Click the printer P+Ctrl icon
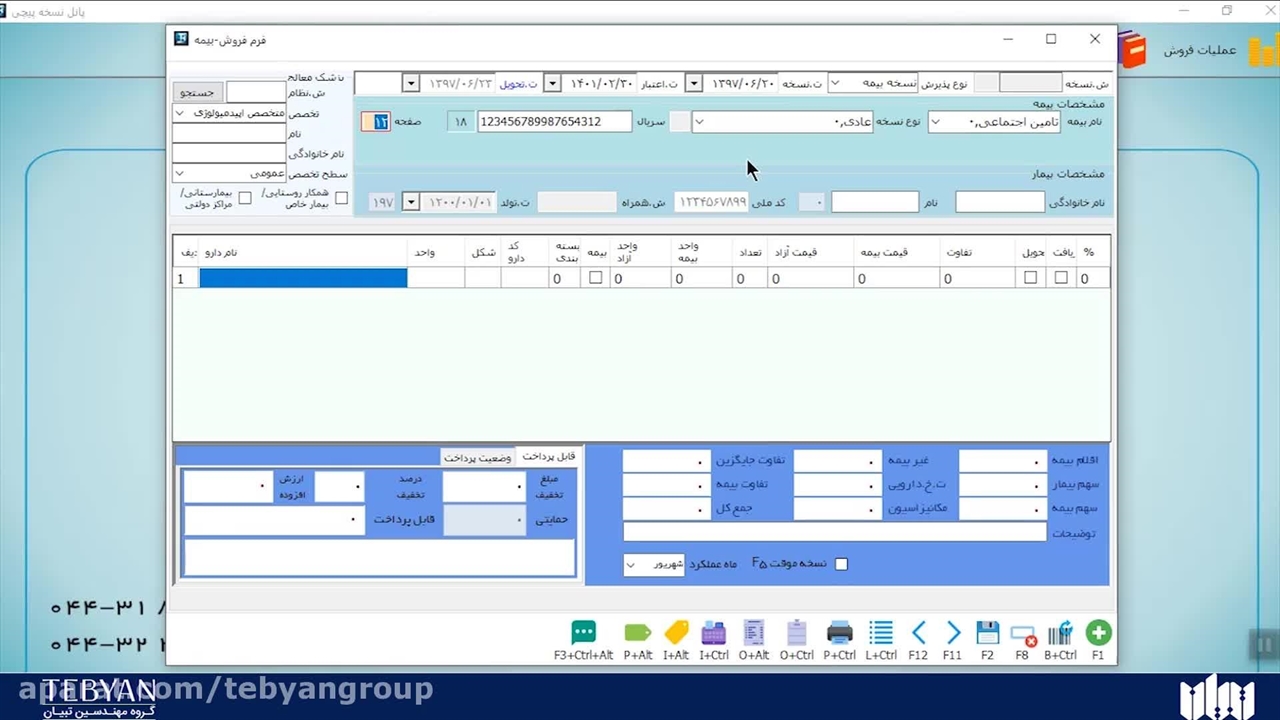 coord(839,633)
